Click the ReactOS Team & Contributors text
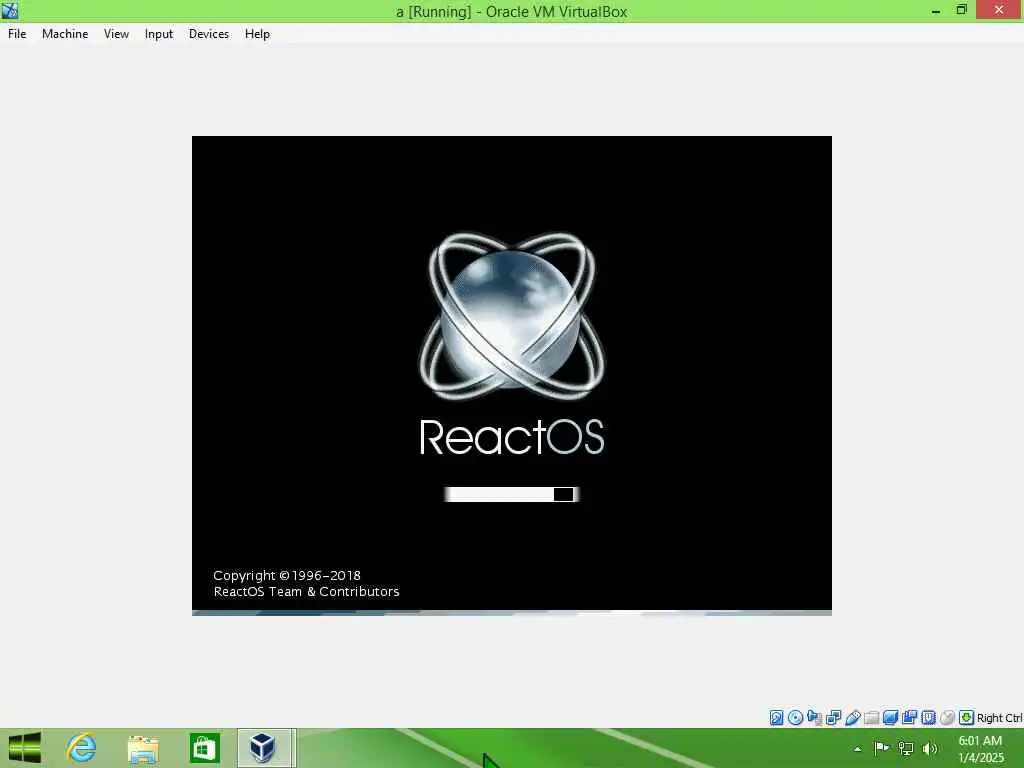Screen dimensions: 1024x768 (306, 592)
